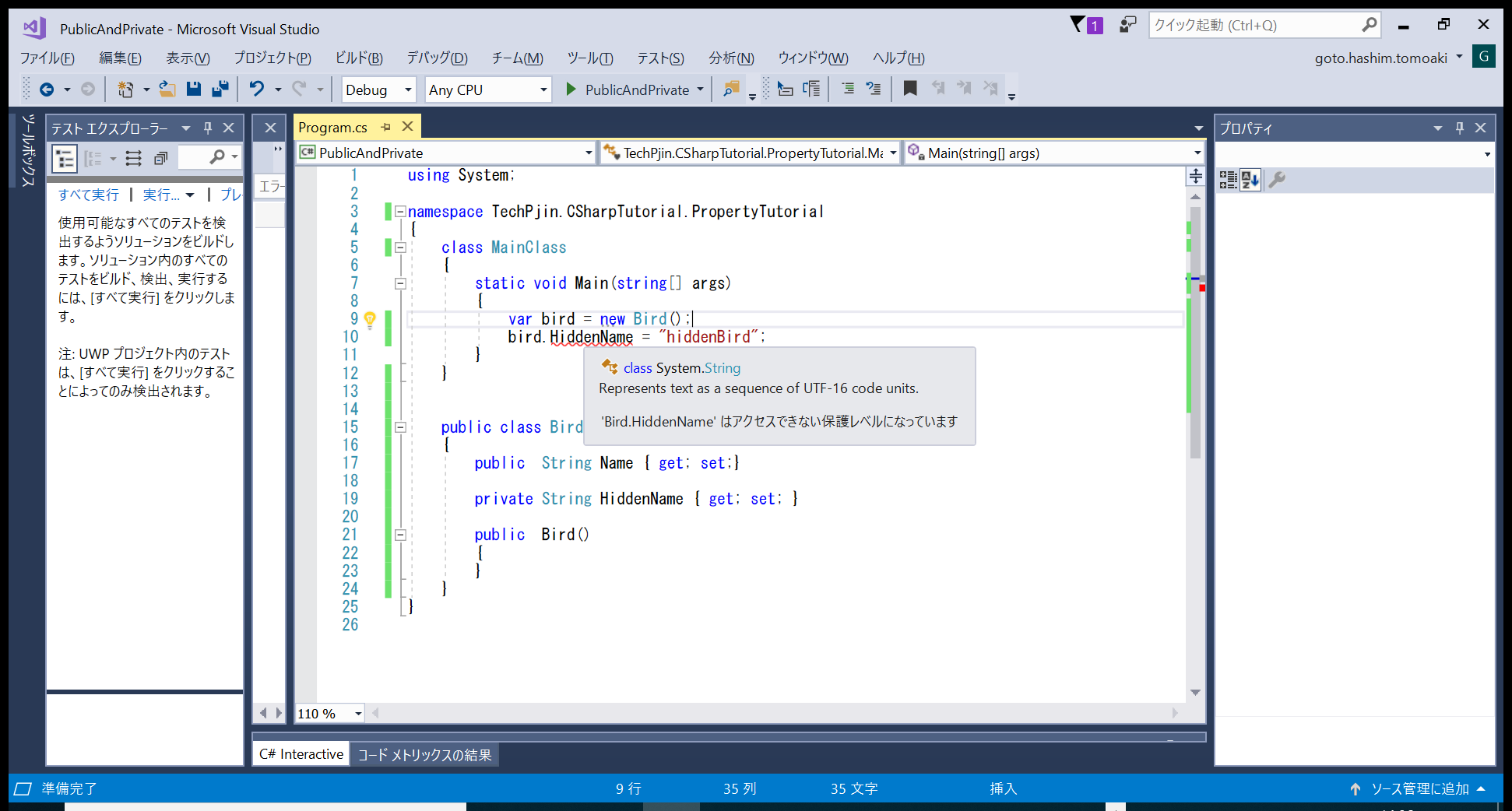
Task: Click the Navigate Backward arrow icon
Action: coord(47,90)
